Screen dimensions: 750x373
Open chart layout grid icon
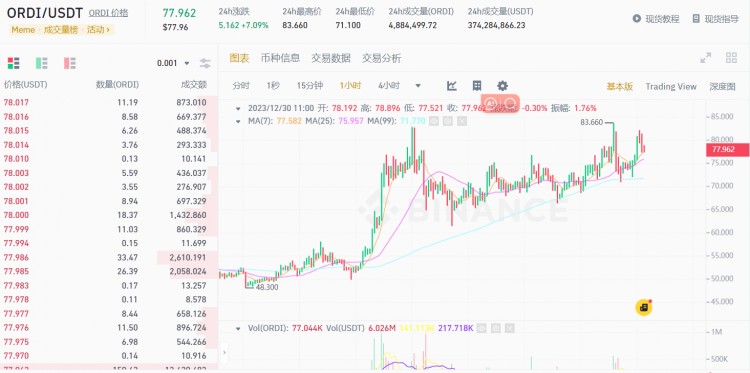click(x=477, y=86)
